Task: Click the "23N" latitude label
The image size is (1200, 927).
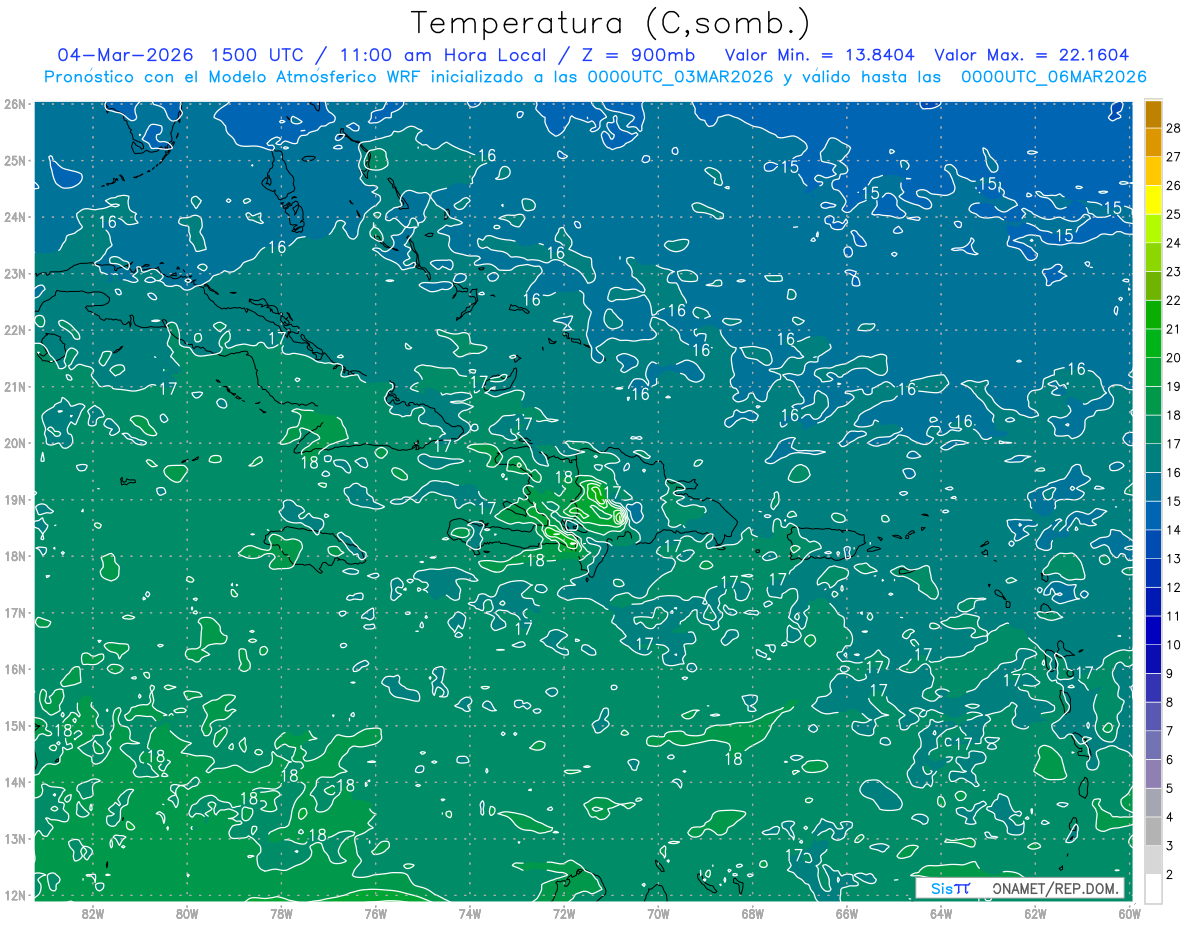Action: click(14, 273)
